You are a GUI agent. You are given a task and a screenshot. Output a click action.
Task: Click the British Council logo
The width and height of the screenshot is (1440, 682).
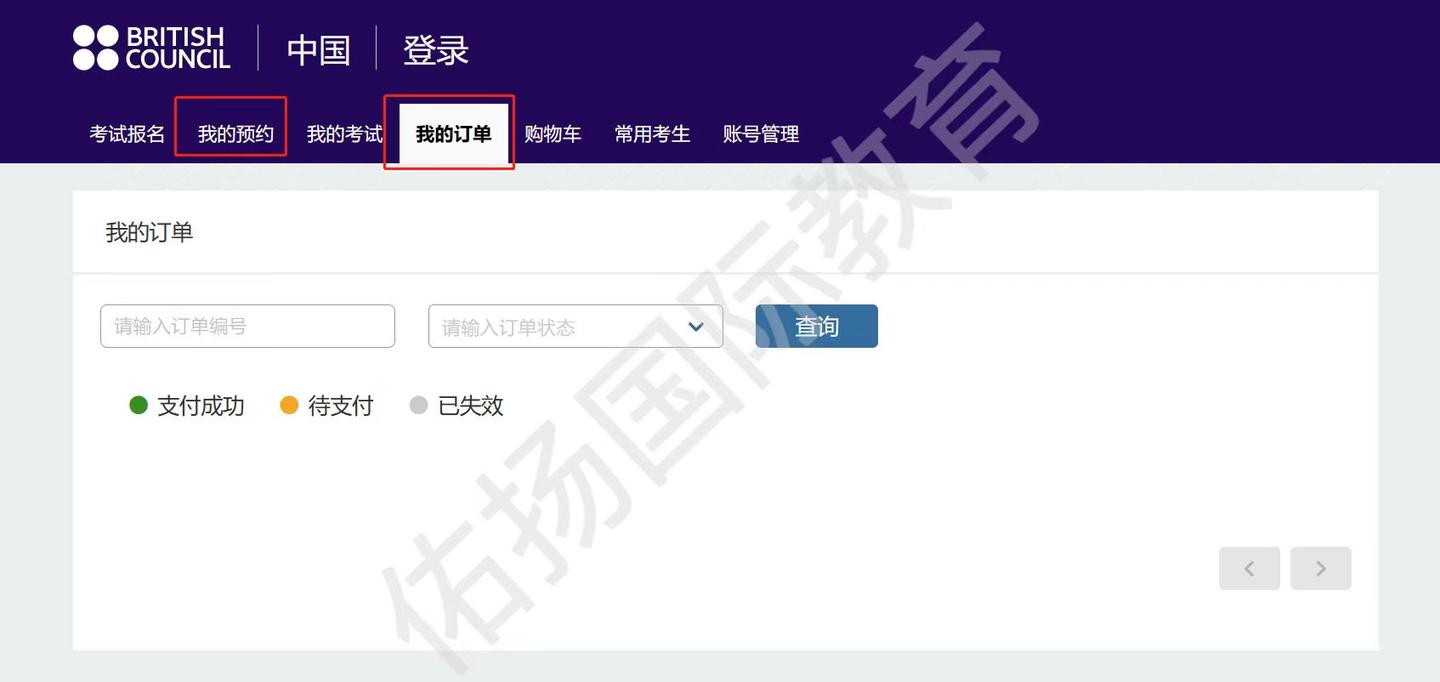(151, 48)
